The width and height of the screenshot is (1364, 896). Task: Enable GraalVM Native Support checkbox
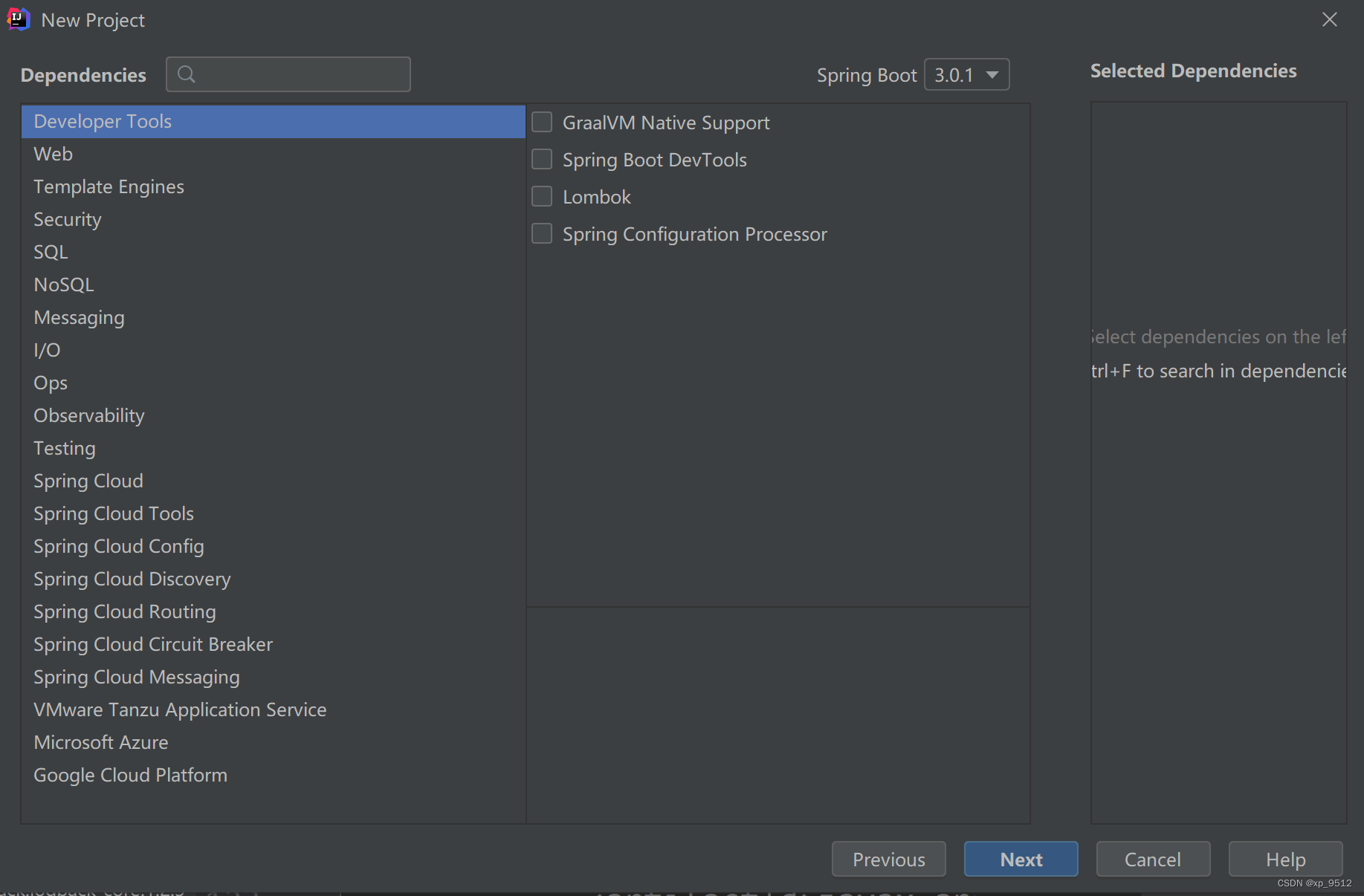(542, 122)
